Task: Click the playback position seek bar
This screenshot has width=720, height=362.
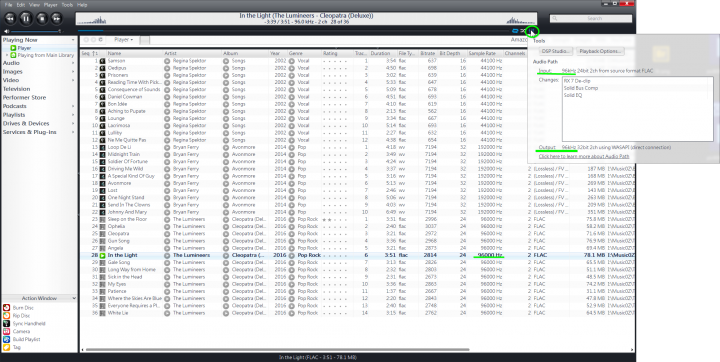Action: point(294,31)
